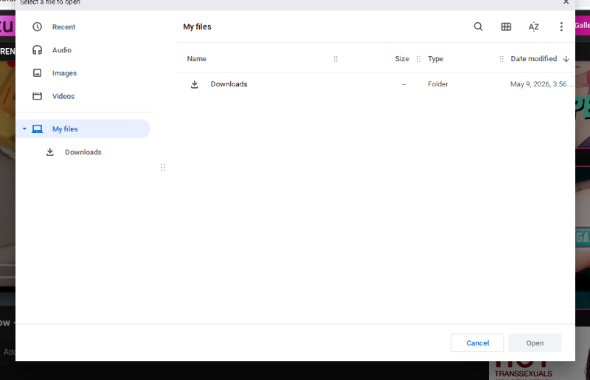Switch to thumbnail grid view

pos(506,27)
